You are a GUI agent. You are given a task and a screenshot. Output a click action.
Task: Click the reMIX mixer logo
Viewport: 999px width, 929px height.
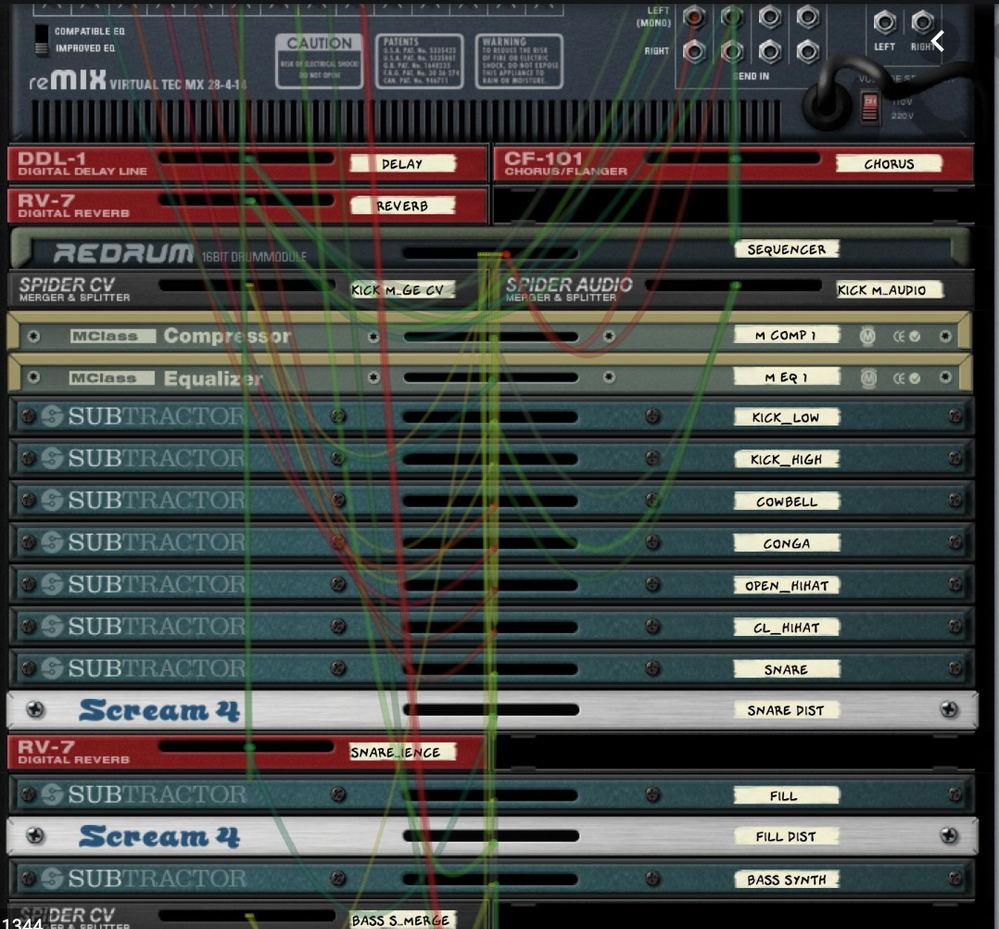tap(67, 80)
